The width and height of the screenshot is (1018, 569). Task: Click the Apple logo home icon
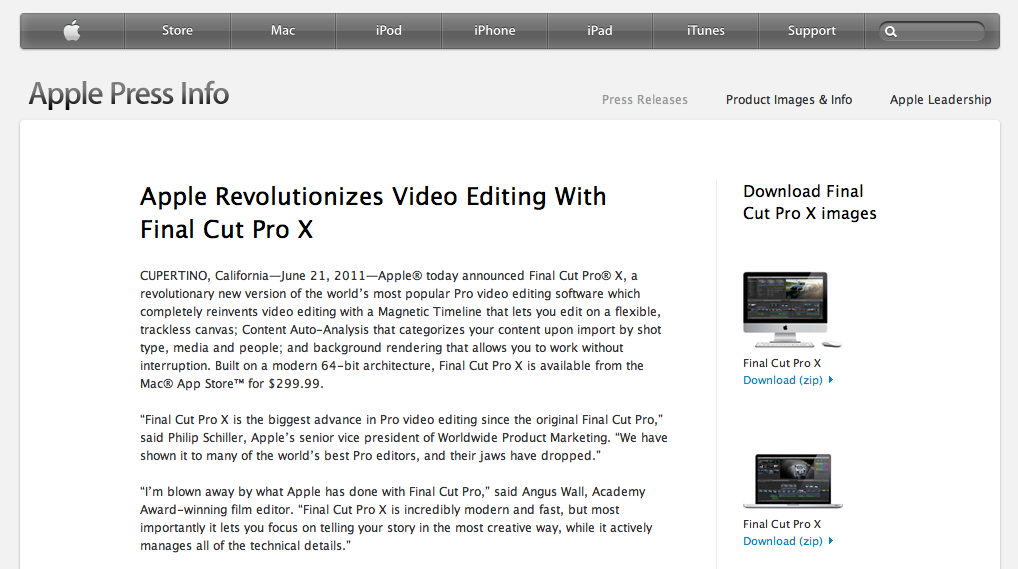pos(72,31)
